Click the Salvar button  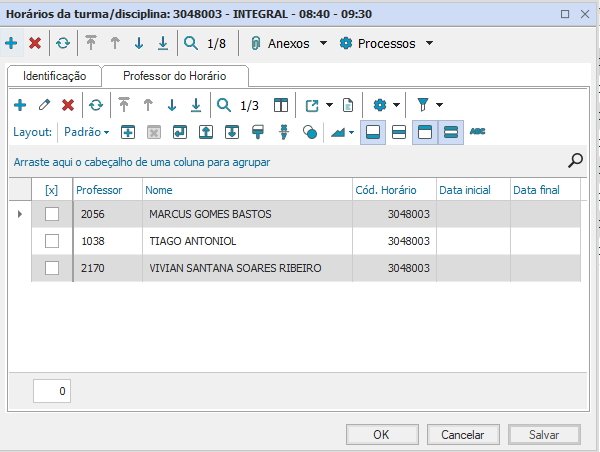coord(543,435)
